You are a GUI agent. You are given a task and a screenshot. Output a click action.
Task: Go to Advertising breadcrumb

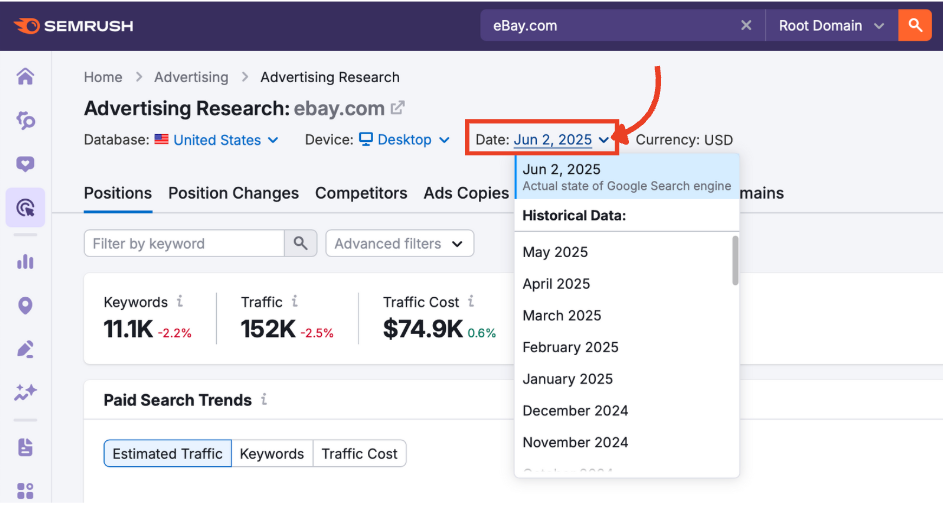pos(191,77)
